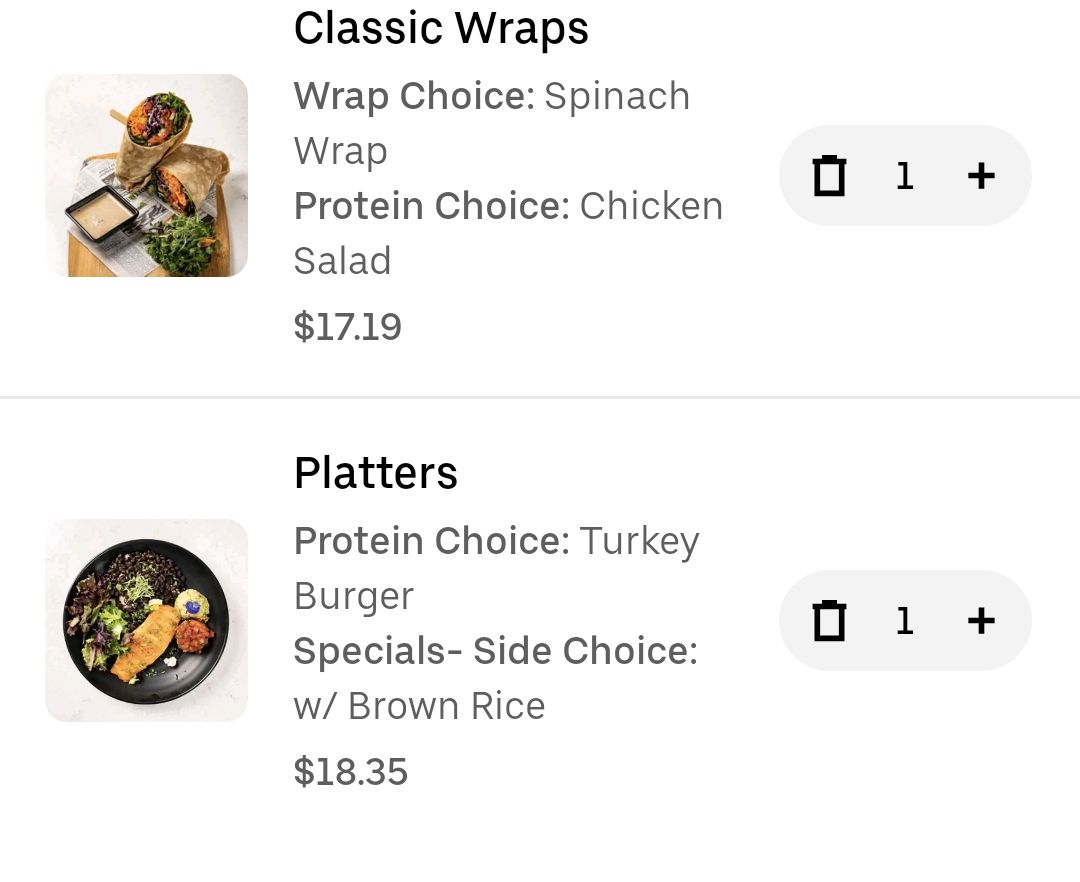The image size is (1080, 882).
Task: Open the Classic Wraps item title
Action: [x=441, y=29]
